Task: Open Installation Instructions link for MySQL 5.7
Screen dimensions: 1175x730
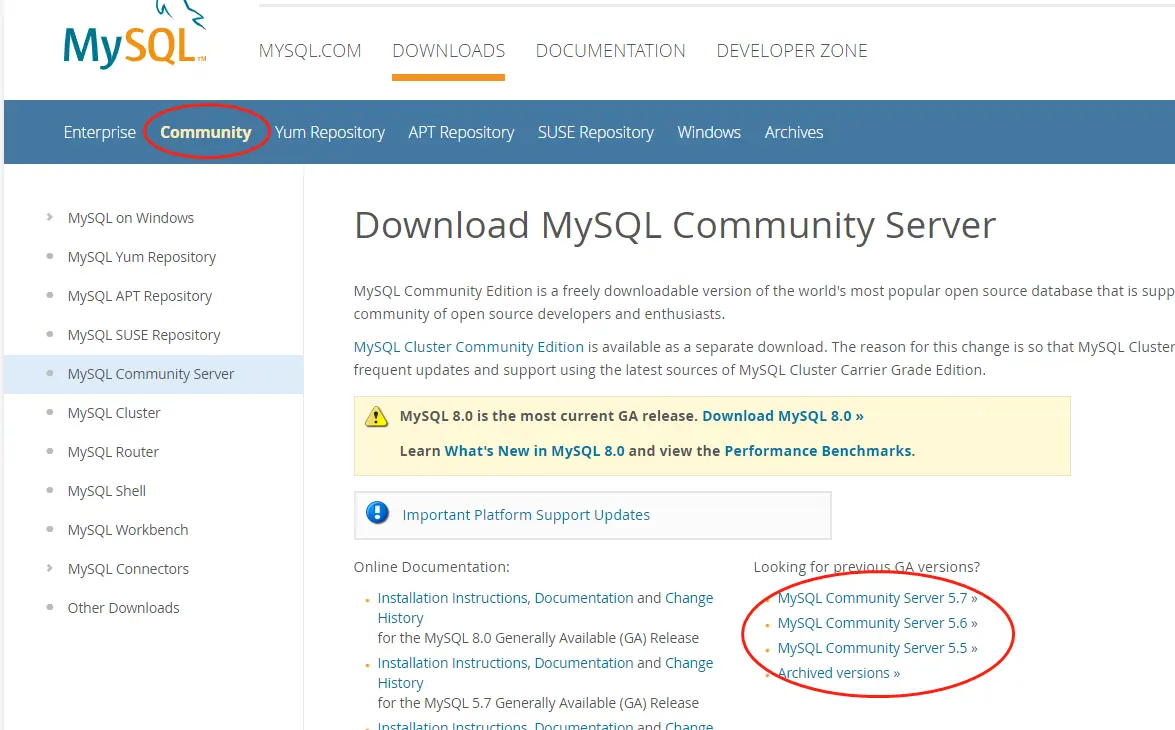Action: [x=453, y=663]
